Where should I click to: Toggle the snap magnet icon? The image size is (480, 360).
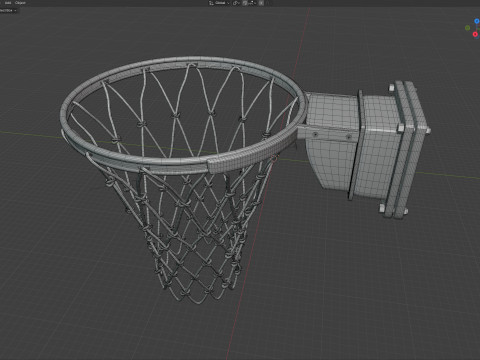point(245,3)
